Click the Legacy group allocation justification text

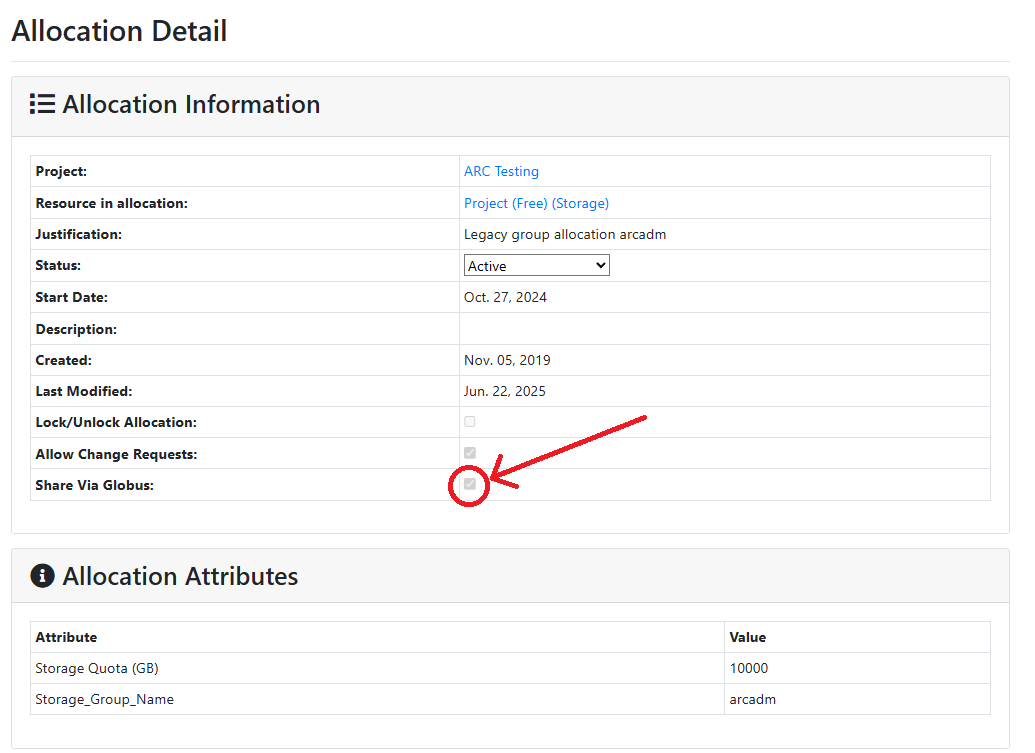point(565,235)
